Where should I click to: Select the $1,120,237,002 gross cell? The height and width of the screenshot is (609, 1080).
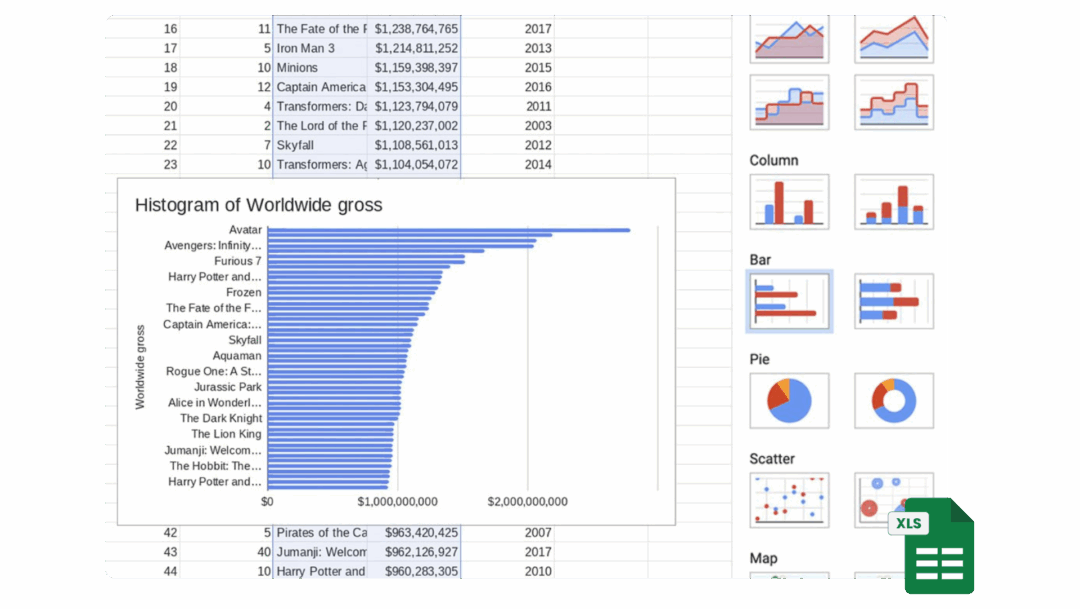(414, 126)
